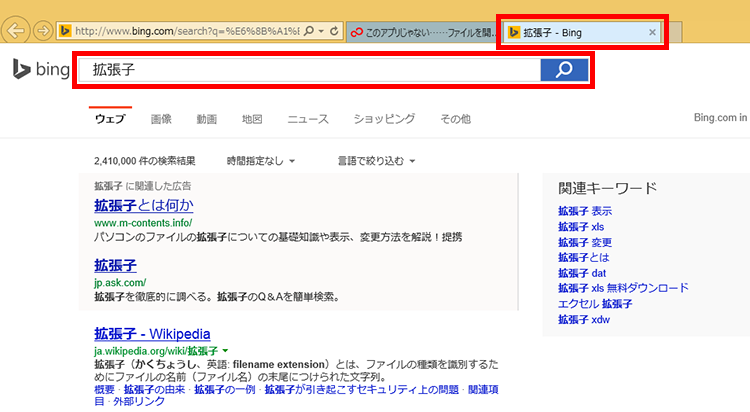The height and width of the screenshot is (412, 750).
Task: Switch to the このアプリじゃない browser tab
Action: (x=422, y=32)
